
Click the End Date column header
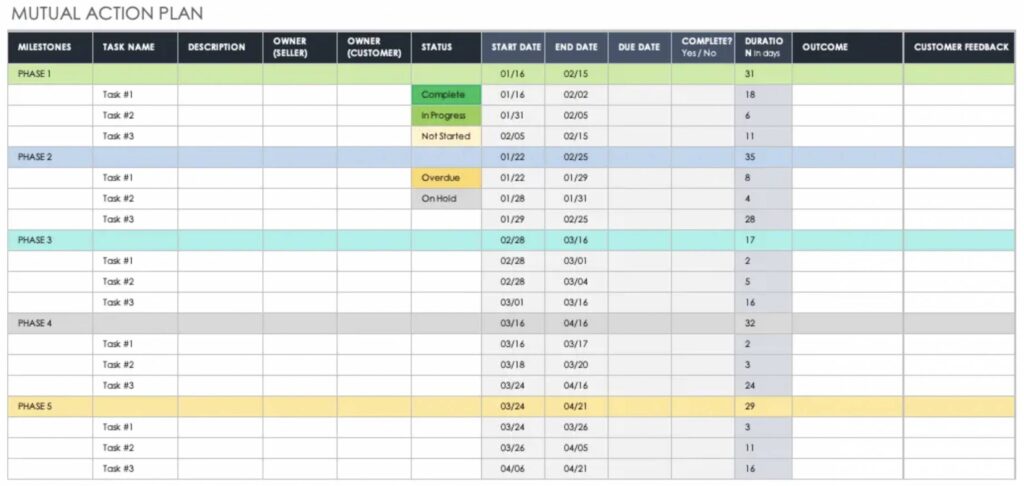tap(577, 47)
